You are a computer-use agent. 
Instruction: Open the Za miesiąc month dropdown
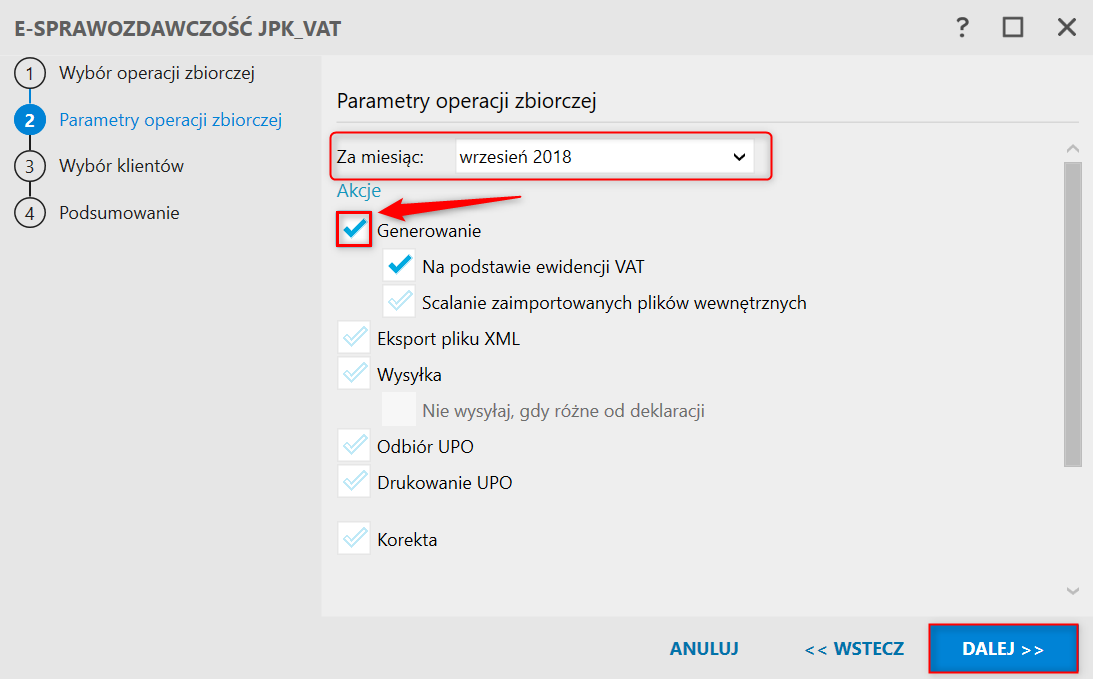tap(604, 157)
